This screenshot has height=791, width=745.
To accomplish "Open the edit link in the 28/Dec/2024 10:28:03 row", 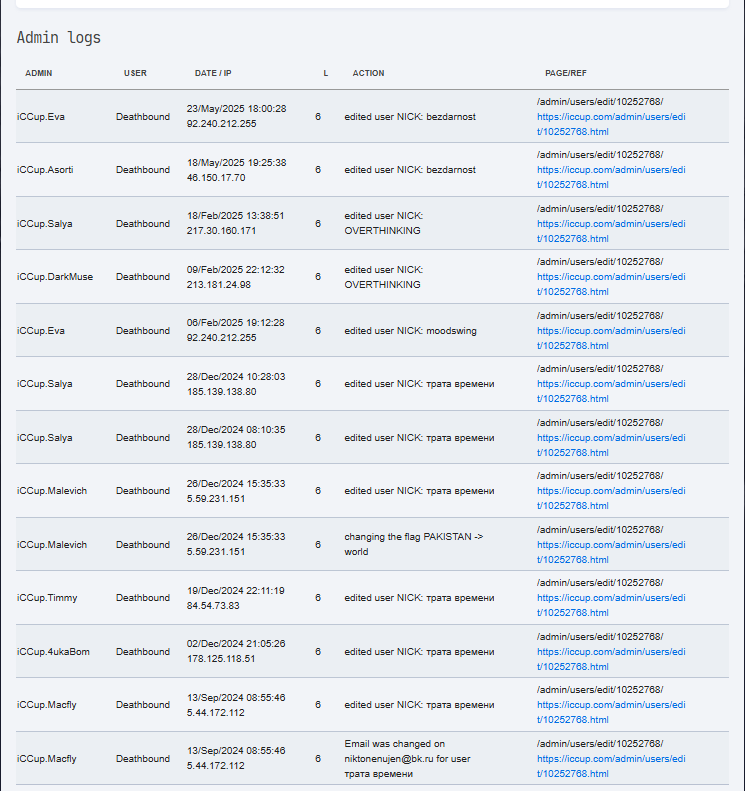I will [x=611, y=391].
